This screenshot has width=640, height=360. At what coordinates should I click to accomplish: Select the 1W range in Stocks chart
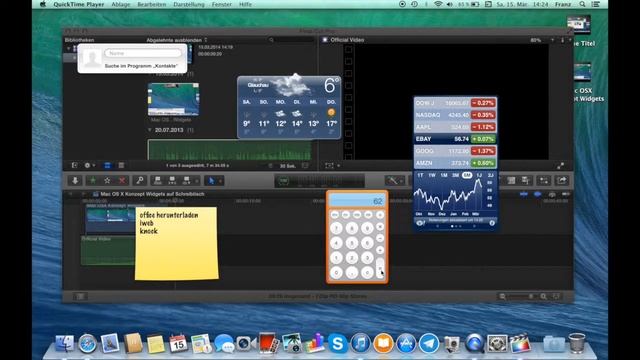[x=432, y=175]
